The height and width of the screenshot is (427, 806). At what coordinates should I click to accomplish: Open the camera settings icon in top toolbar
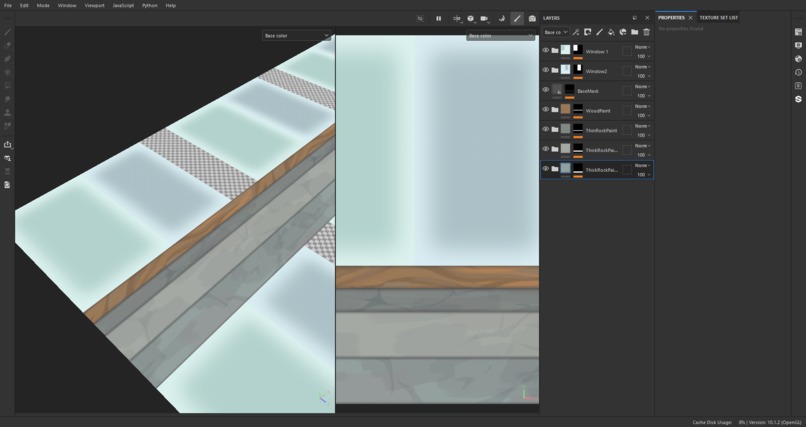point(484,18)
